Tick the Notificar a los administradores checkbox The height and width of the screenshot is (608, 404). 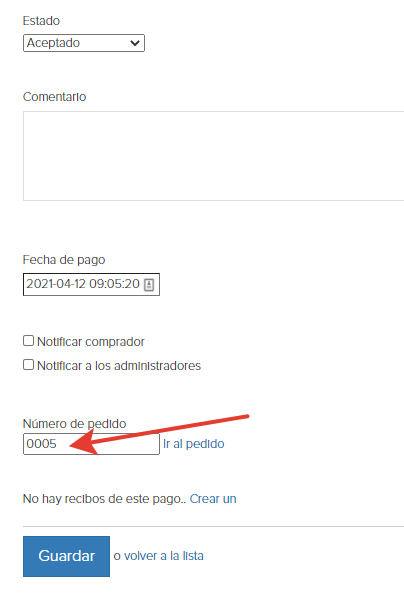click(28, 365)
